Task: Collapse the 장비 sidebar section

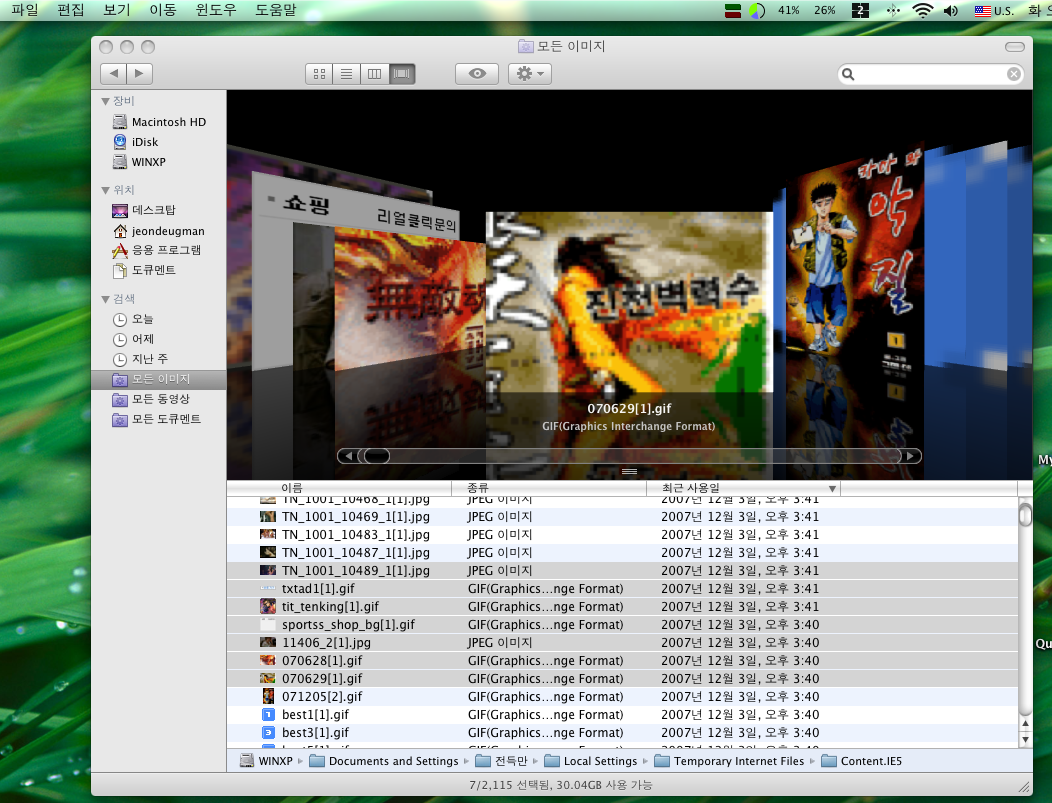Action: click(105, 101)
